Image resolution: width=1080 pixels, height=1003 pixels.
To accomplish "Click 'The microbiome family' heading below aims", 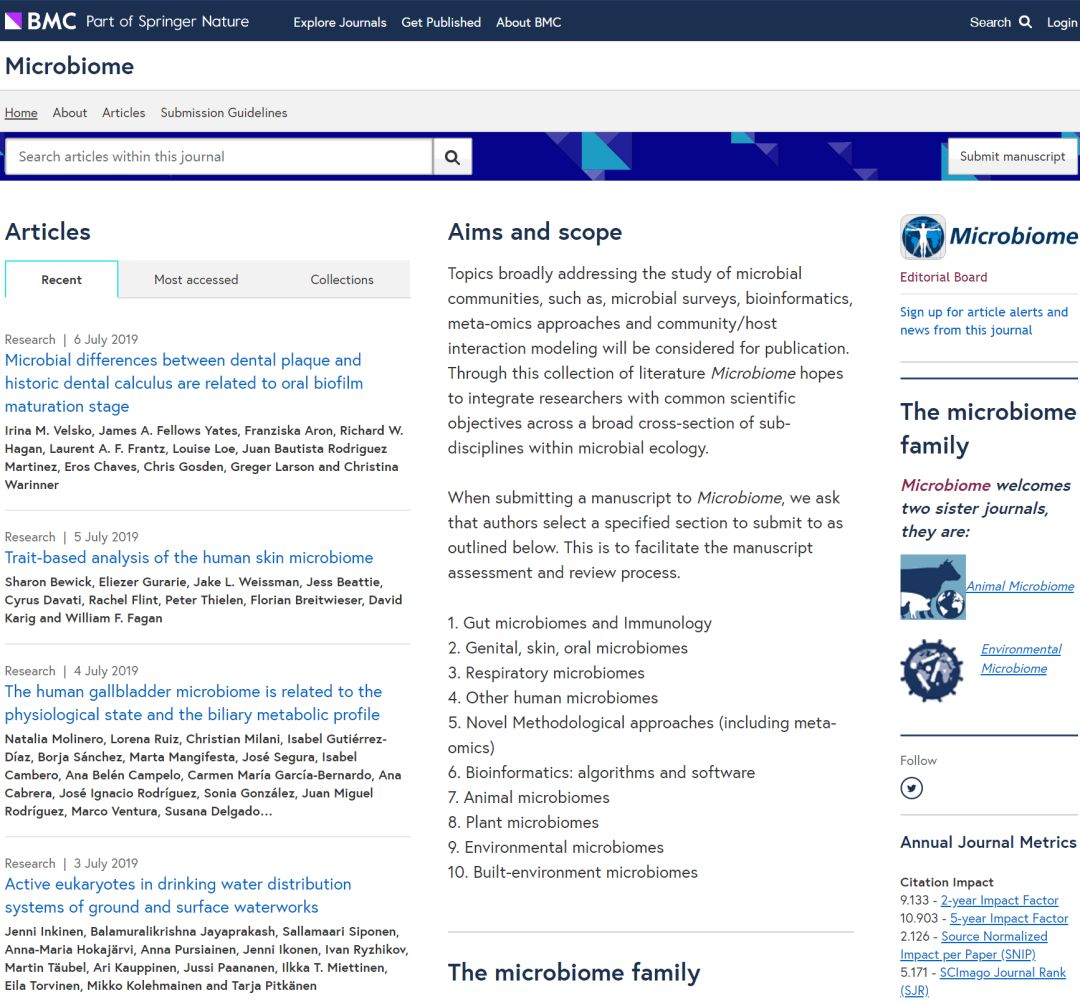I will pos(574,973).
